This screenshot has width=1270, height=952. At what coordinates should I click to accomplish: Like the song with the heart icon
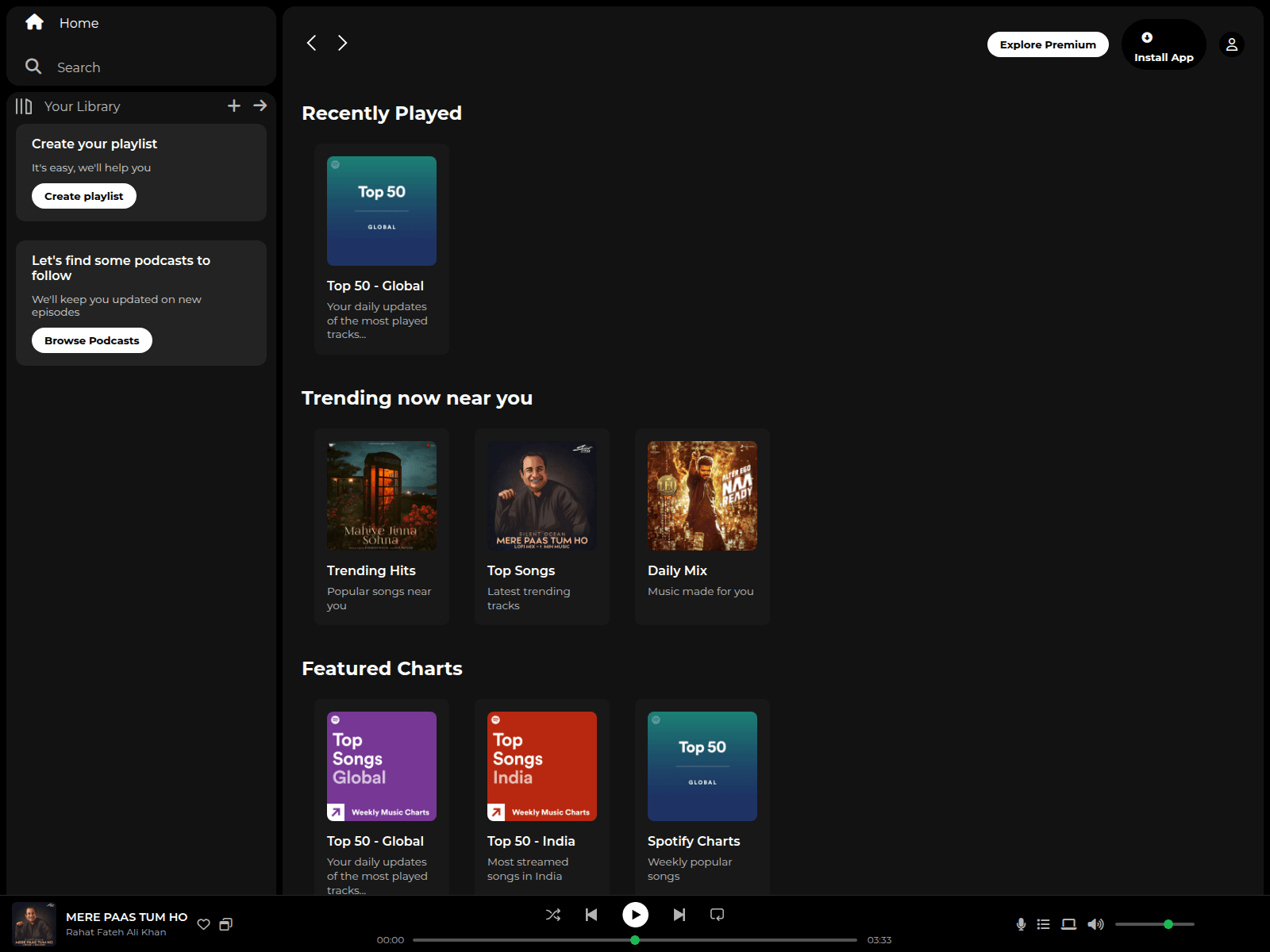click(x=204, y=924)
